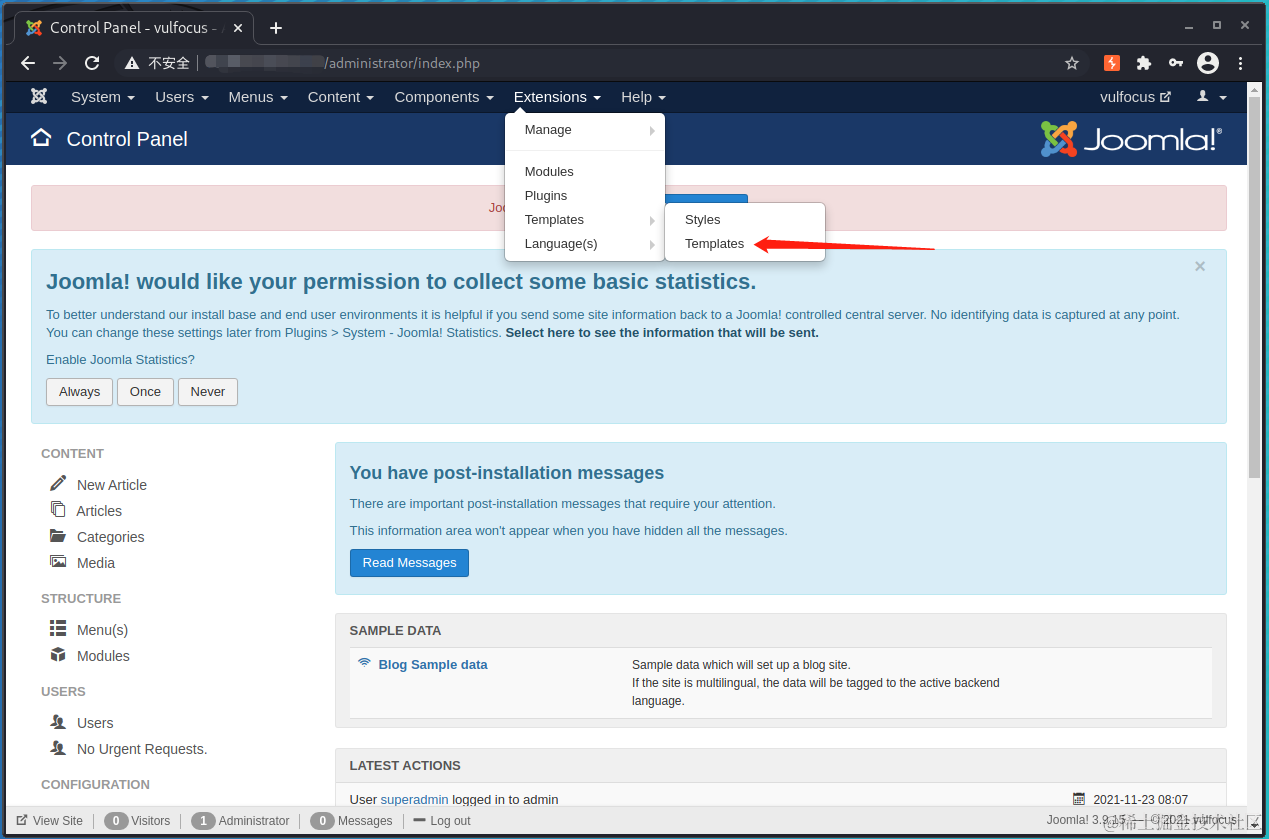
Task: Click the New Article sidebar link
Action: click(112, 485)
